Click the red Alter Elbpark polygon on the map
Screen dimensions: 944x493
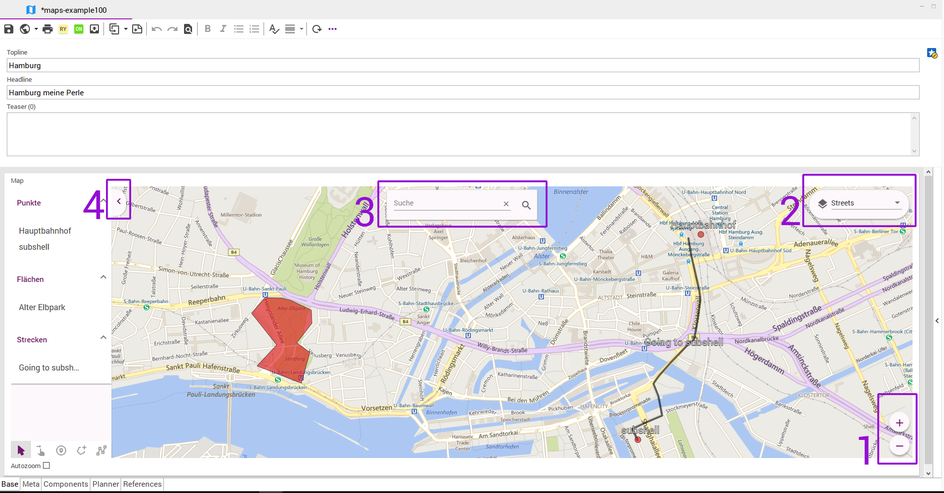(283, 338)
